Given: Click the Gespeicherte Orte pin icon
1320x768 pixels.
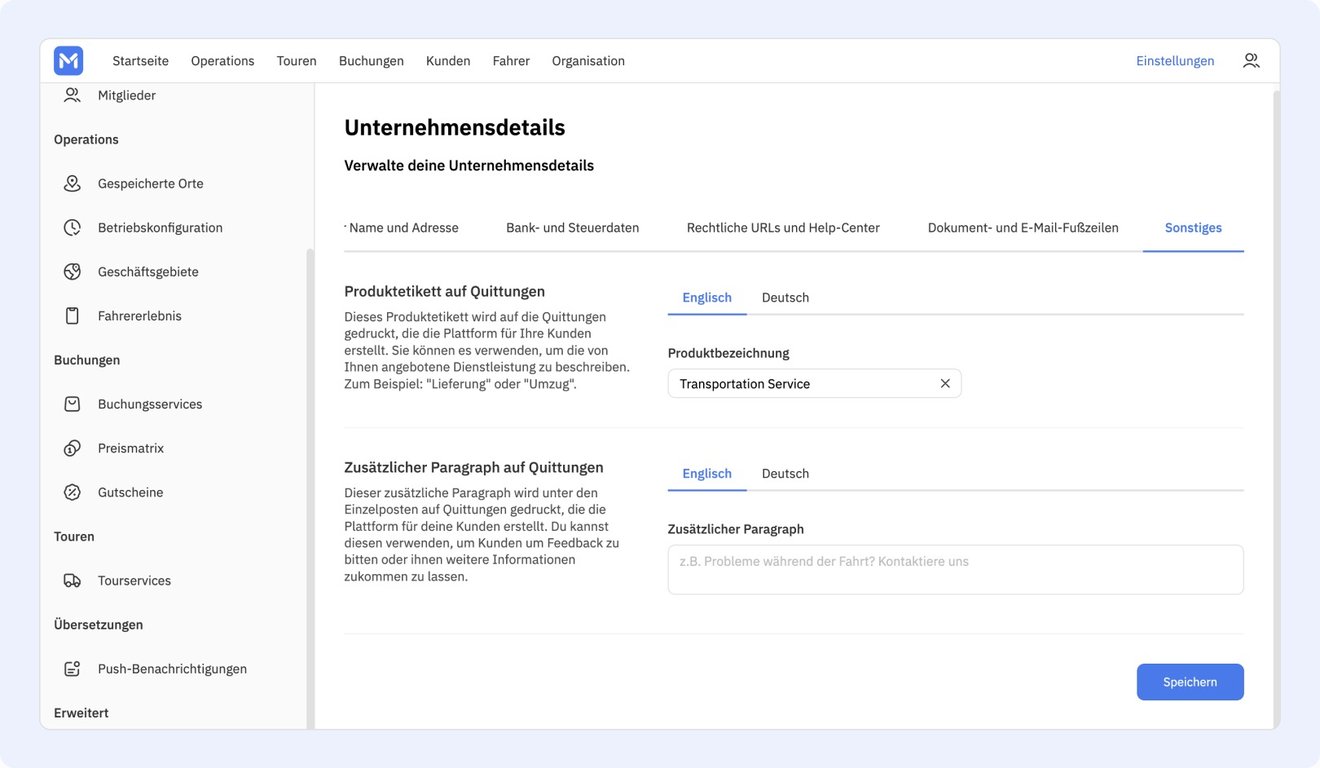Looking at the screenshot, I should coord(72,184).
